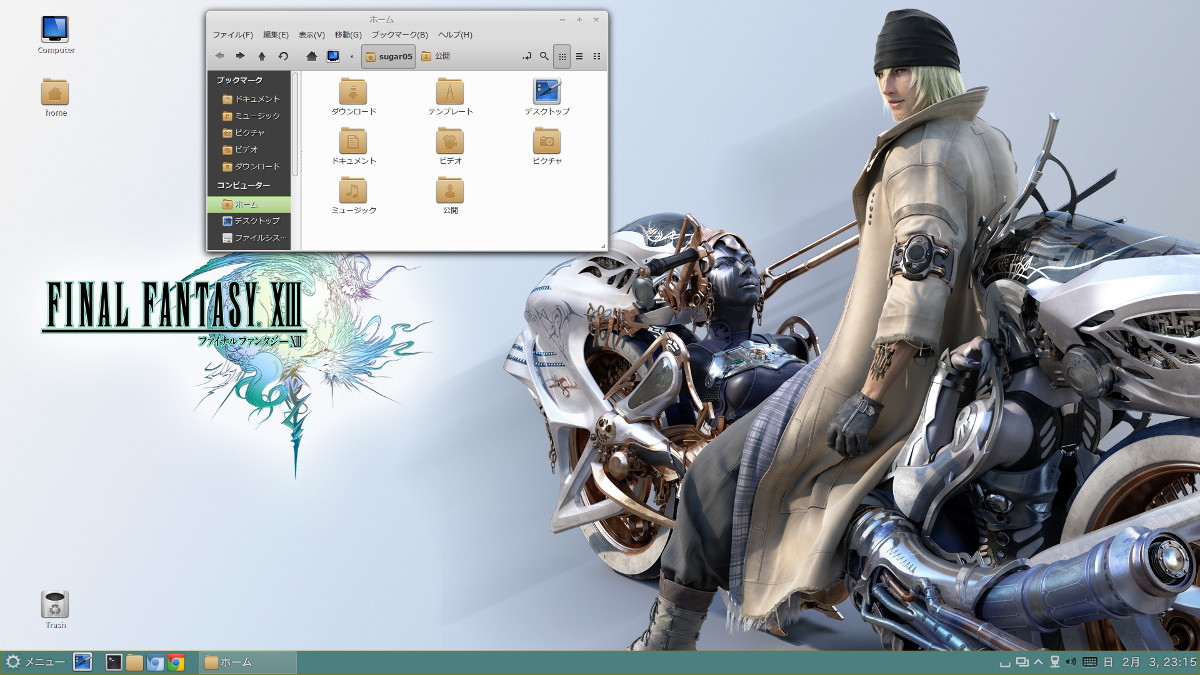Open the panel clock calendar
The width and height of the screenshot is (1200, 675).
coord(1159,662)
